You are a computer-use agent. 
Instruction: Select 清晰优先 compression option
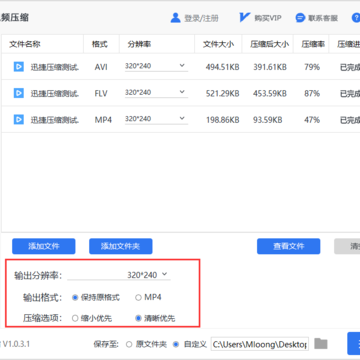155,318
